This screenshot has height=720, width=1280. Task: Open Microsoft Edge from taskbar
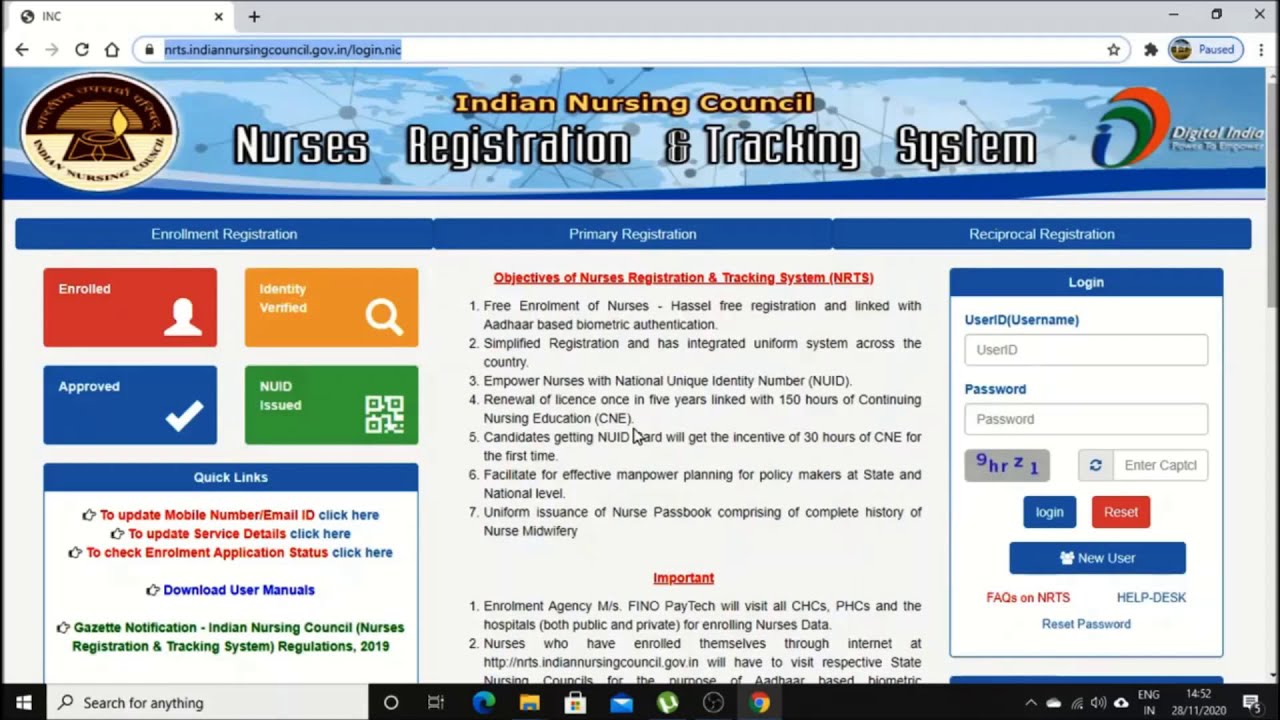(x=483, y=703)
